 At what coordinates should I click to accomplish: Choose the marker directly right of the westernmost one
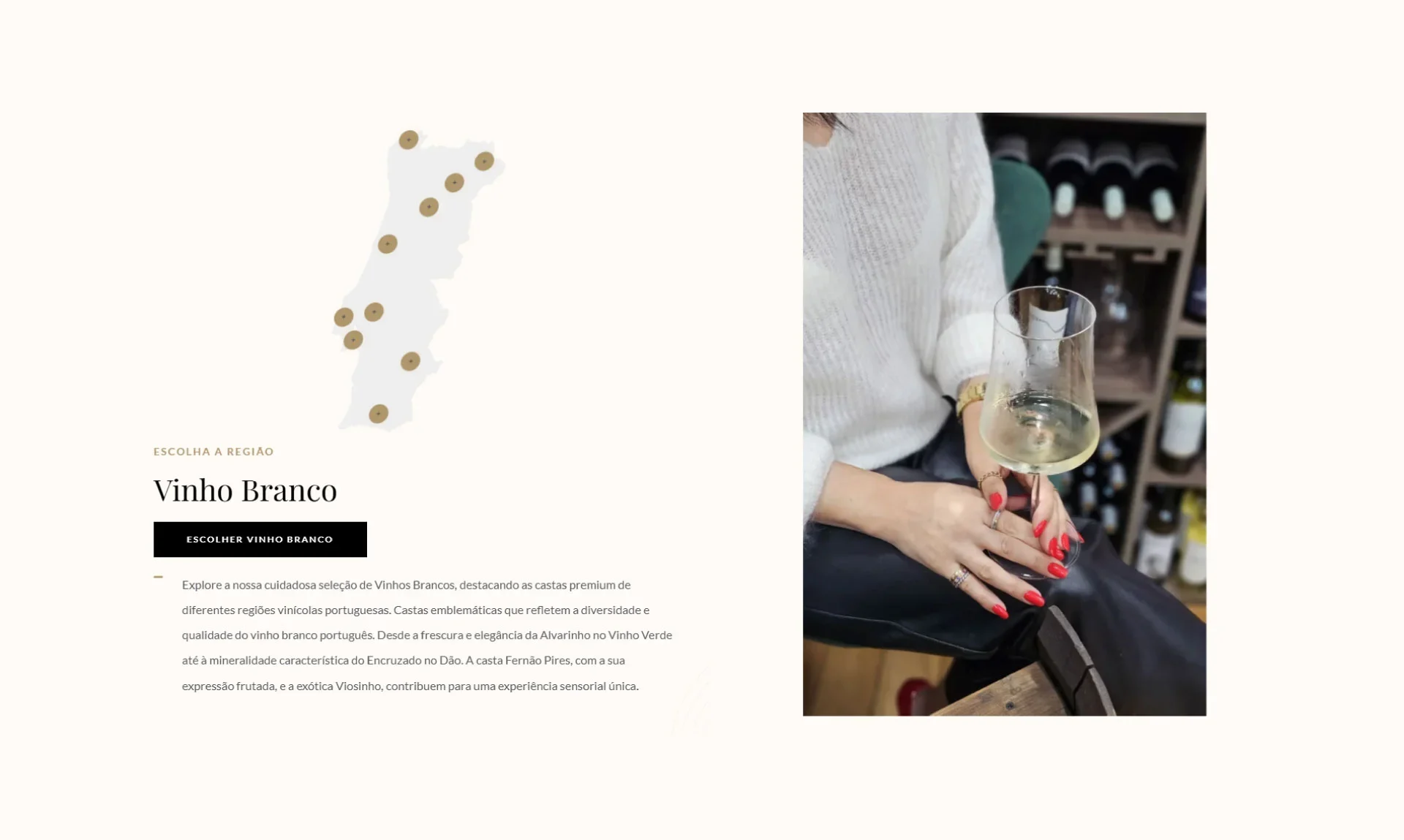click(x=374, y=312)
